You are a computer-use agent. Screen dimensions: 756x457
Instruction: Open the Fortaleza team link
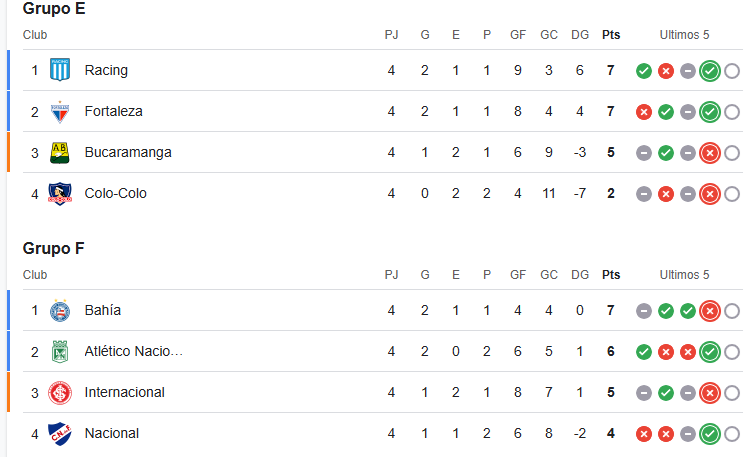click(113, 111)
